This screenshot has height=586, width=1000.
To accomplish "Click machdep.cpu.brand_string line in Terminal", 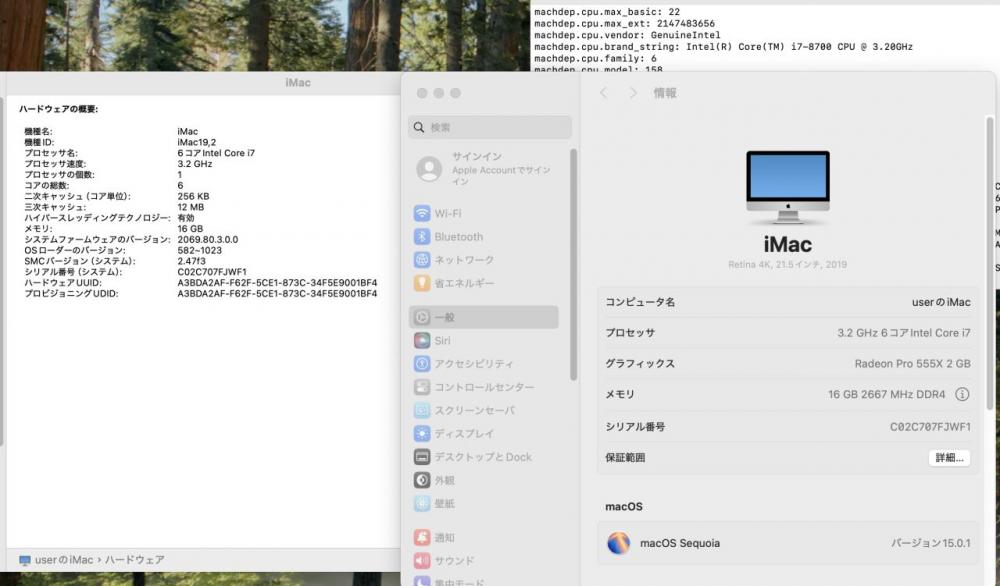I will pos(723,47).
